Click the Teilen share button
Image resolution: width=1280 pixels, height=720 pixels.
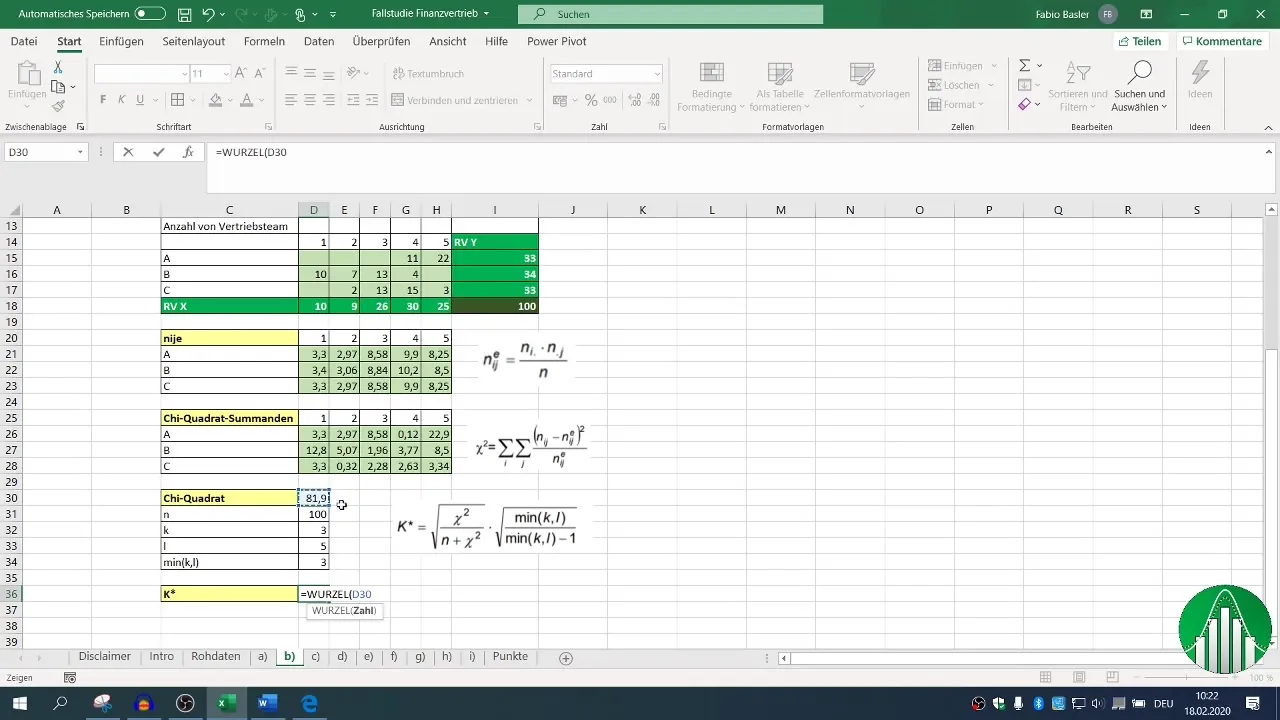point(1140,41)
